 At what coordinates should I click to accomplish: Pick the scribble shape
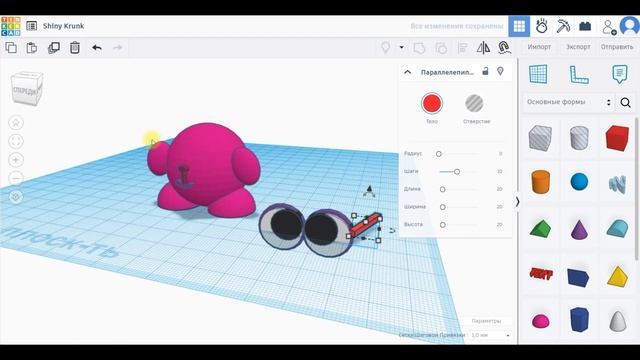coord(617,185)
